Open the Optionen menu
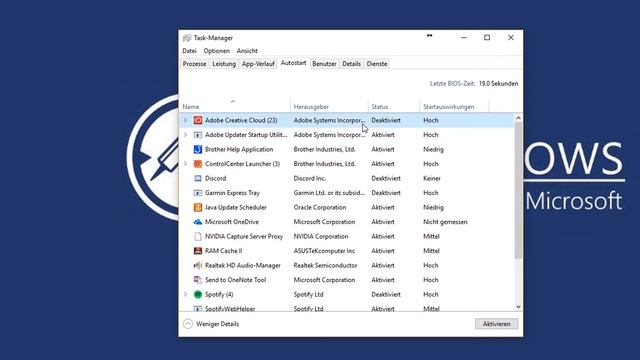Viewport: 640px width, 360px height. coord(216,51)
